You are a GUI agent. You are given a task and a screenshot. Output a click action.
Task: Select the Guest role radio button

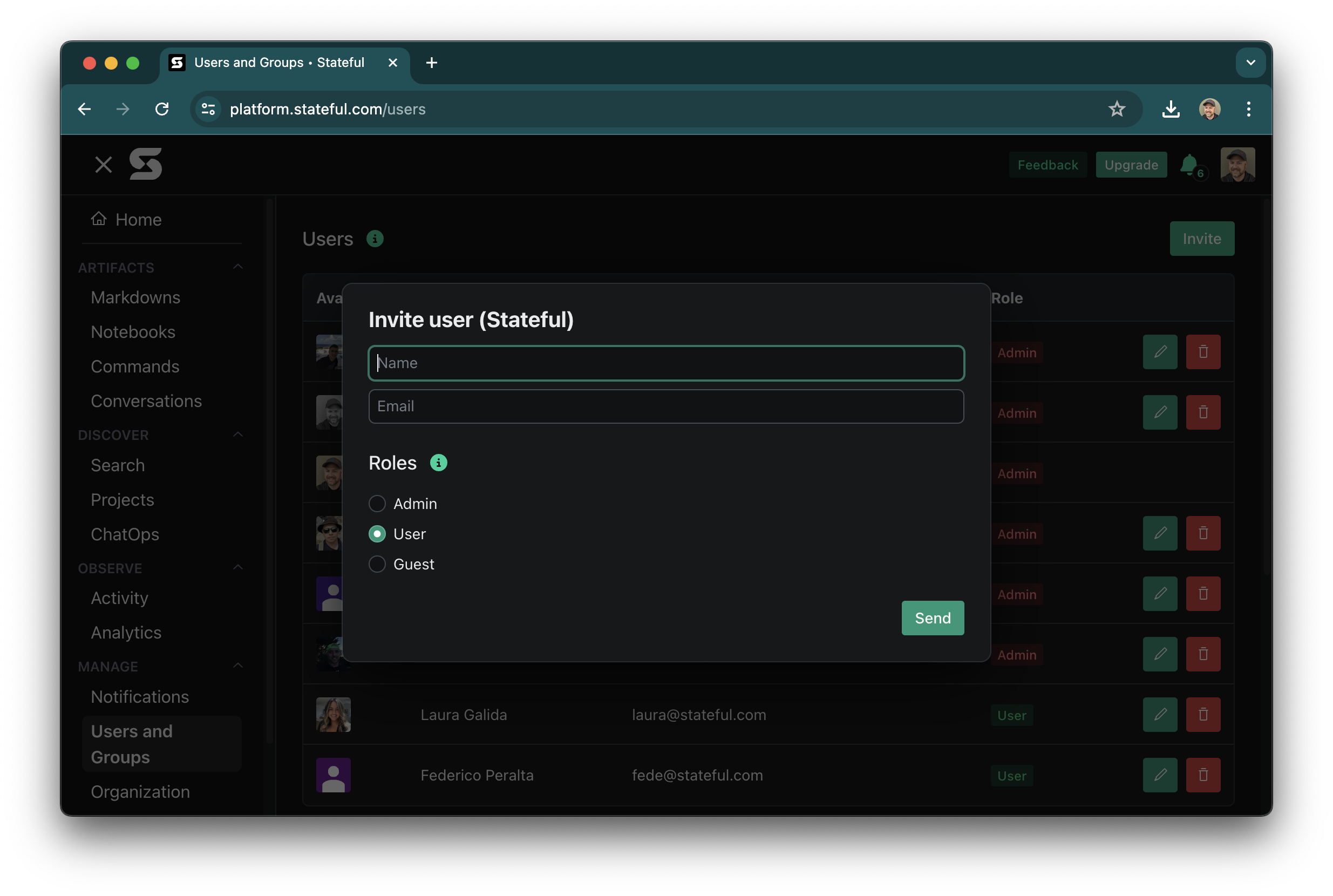(377, 564)
